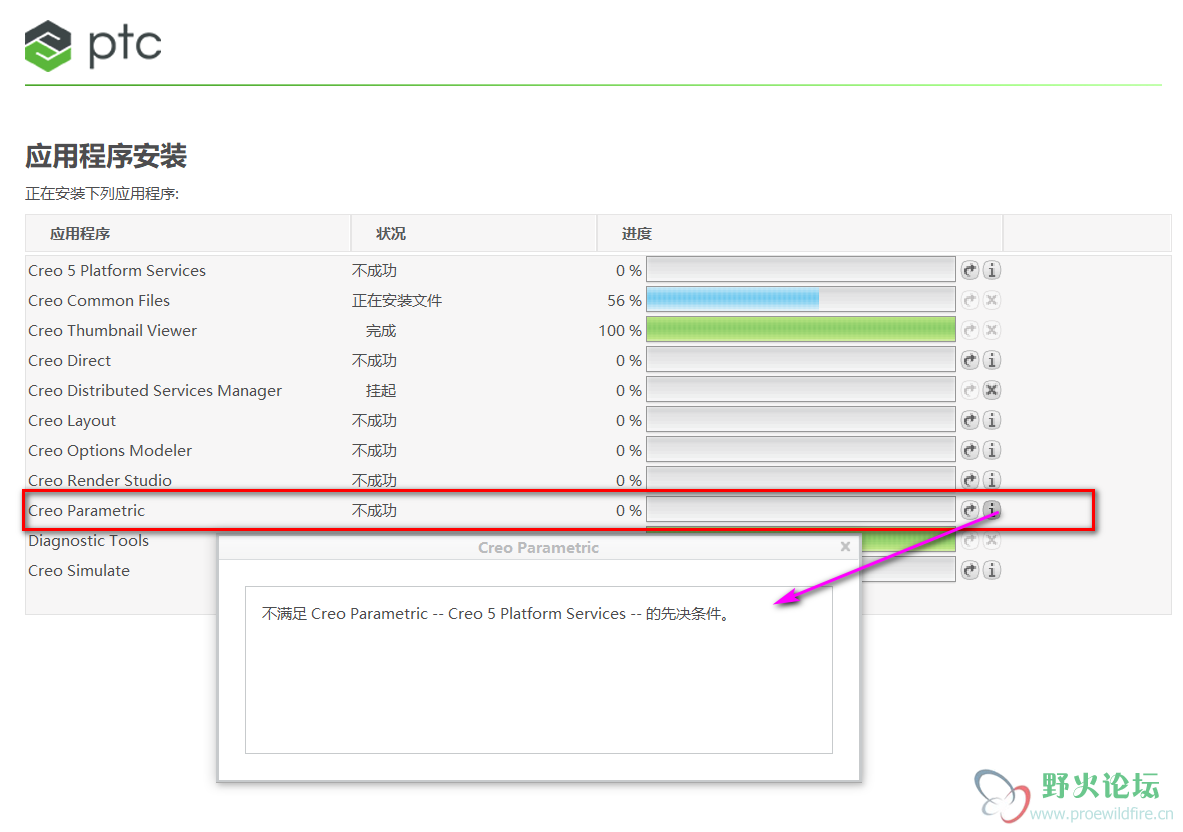
Task: Click the cancel icon on Creo Thumbnail Viewer row
Action: [991, 330]
